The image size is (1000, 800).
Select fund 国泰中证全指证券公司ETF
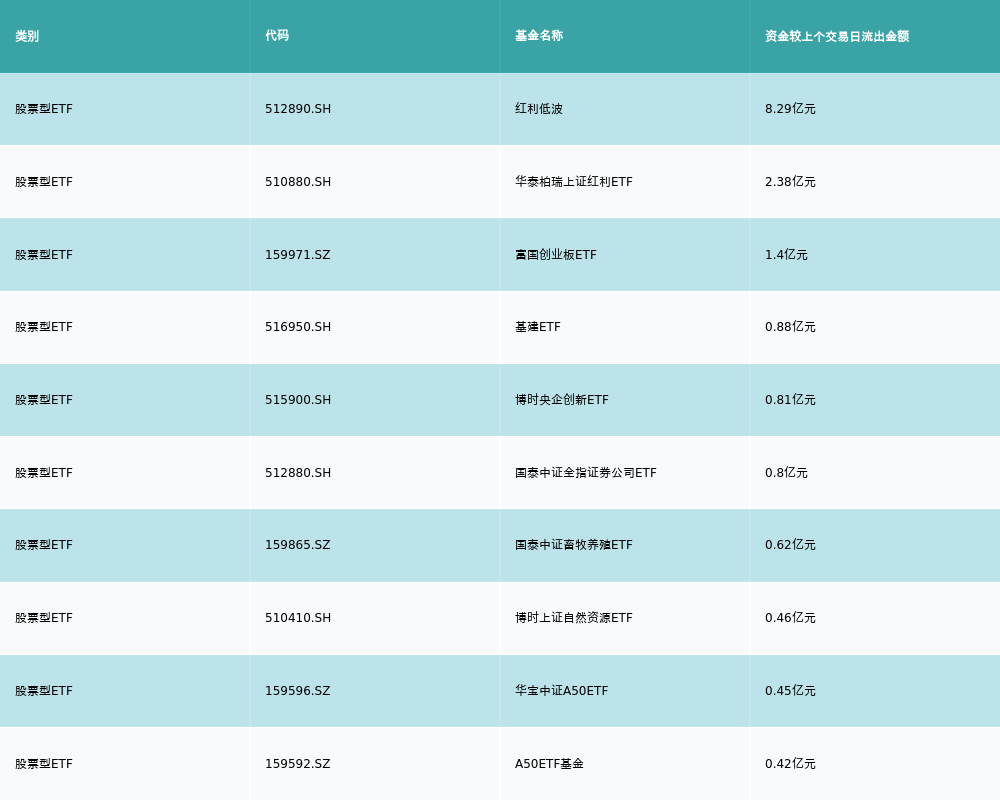pyautogui.click(x=585, y=473)
